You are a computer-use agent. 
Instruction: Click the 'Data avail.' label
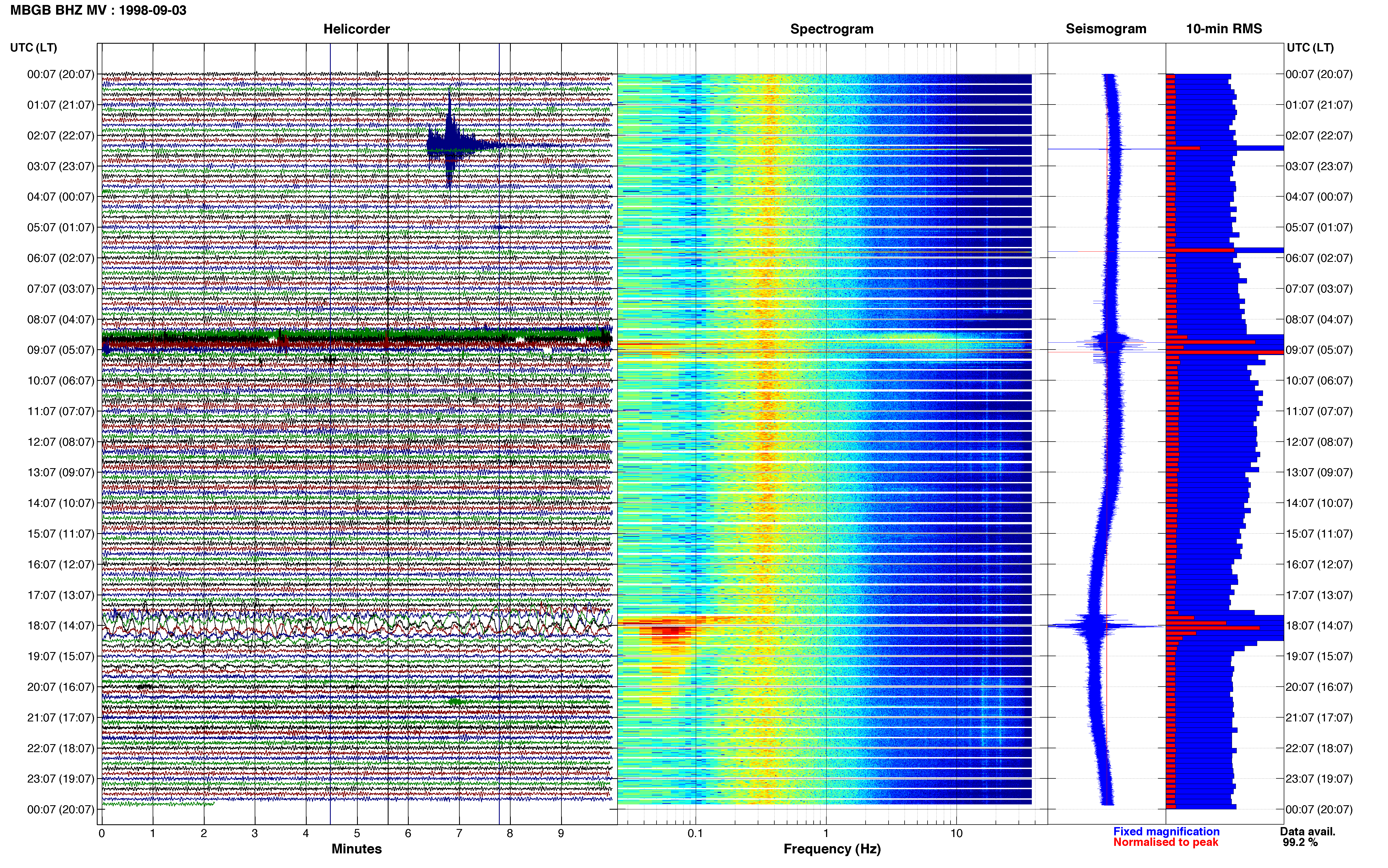click(x=1308, y=831)
